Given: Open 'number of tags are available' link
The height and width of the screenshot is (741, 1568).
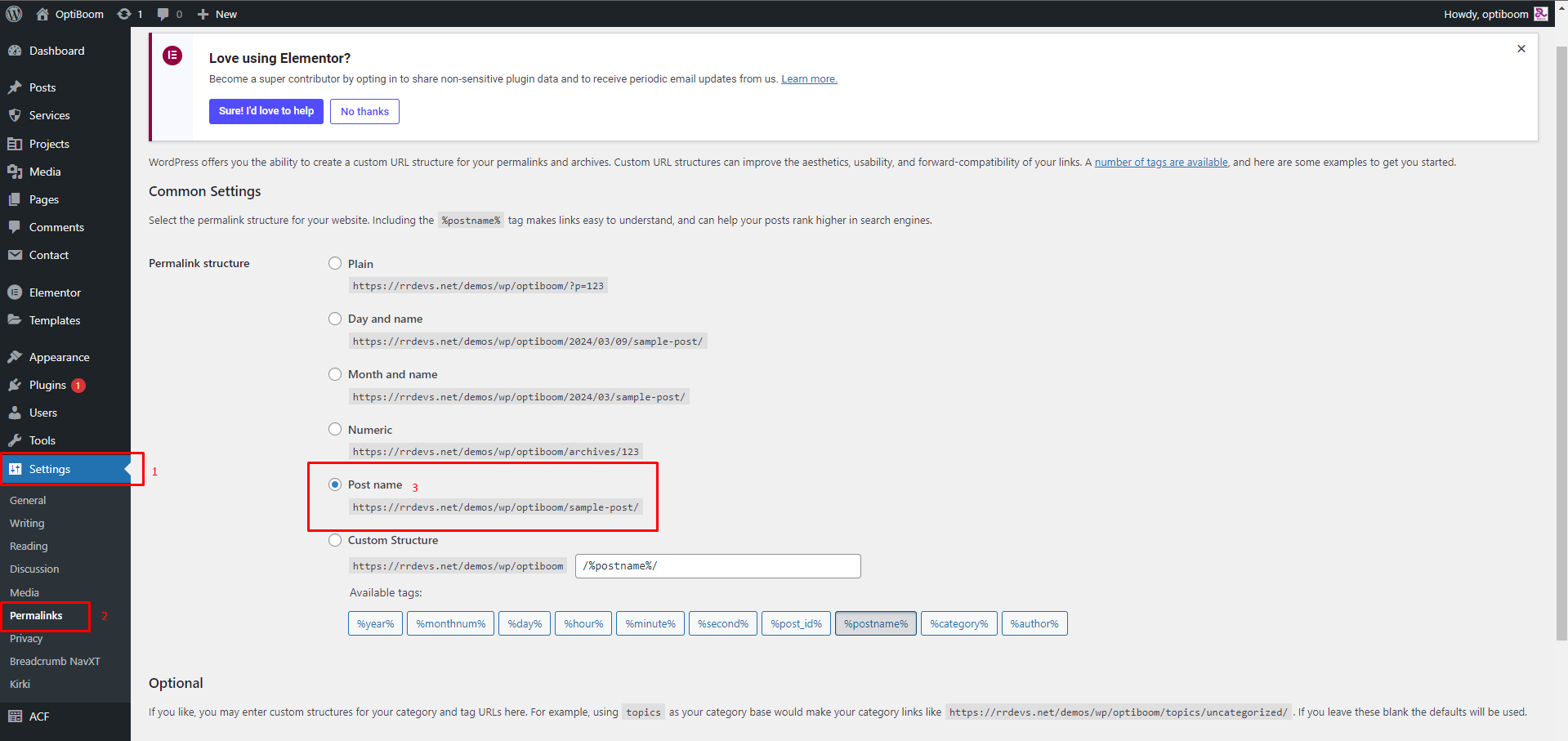Looking at the screenshot, I should coord(1161,163).
